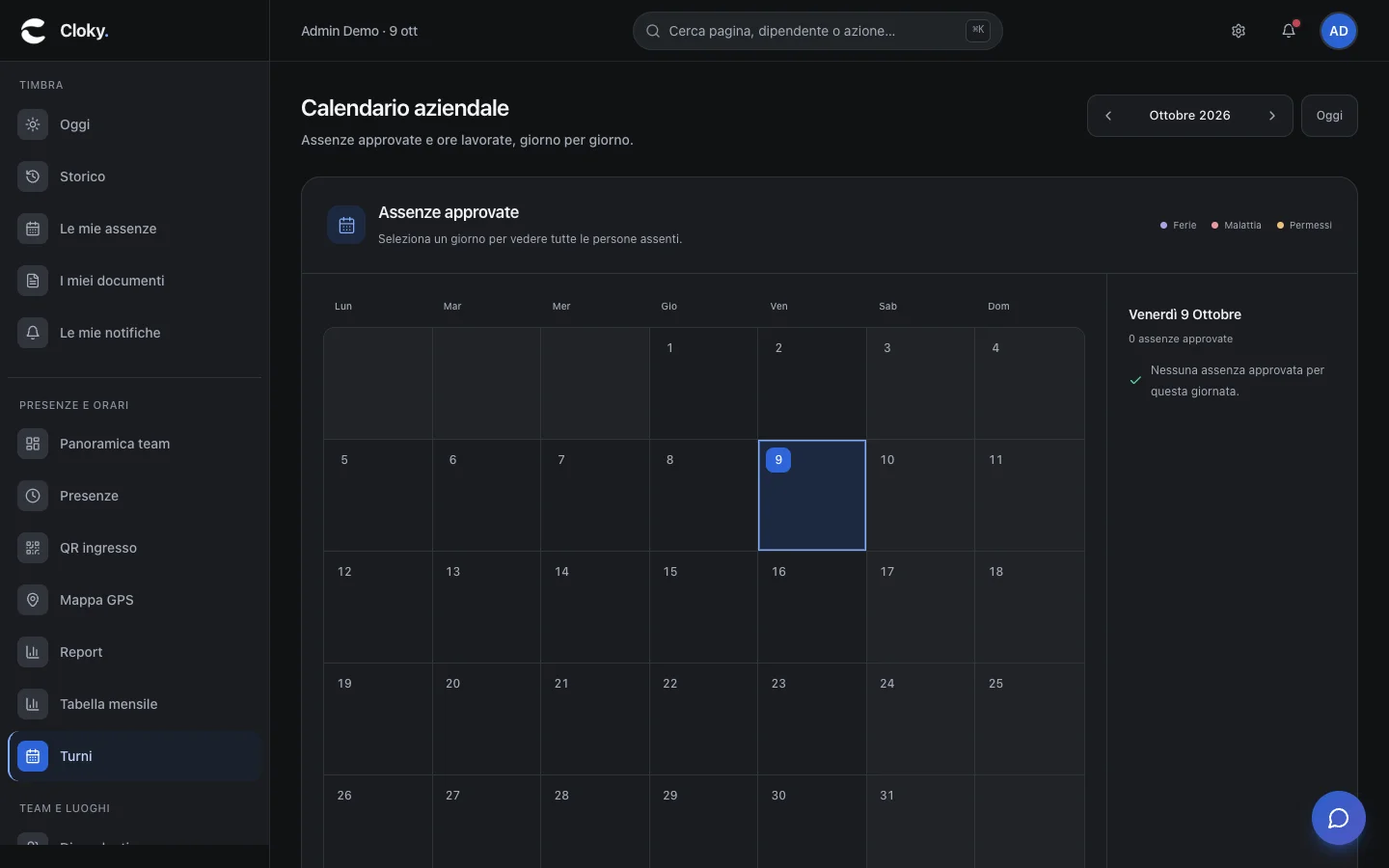Select day 18 in the calendar
The height and width of the screenshot is (868, 1389).
click(x=1029, y=608)
